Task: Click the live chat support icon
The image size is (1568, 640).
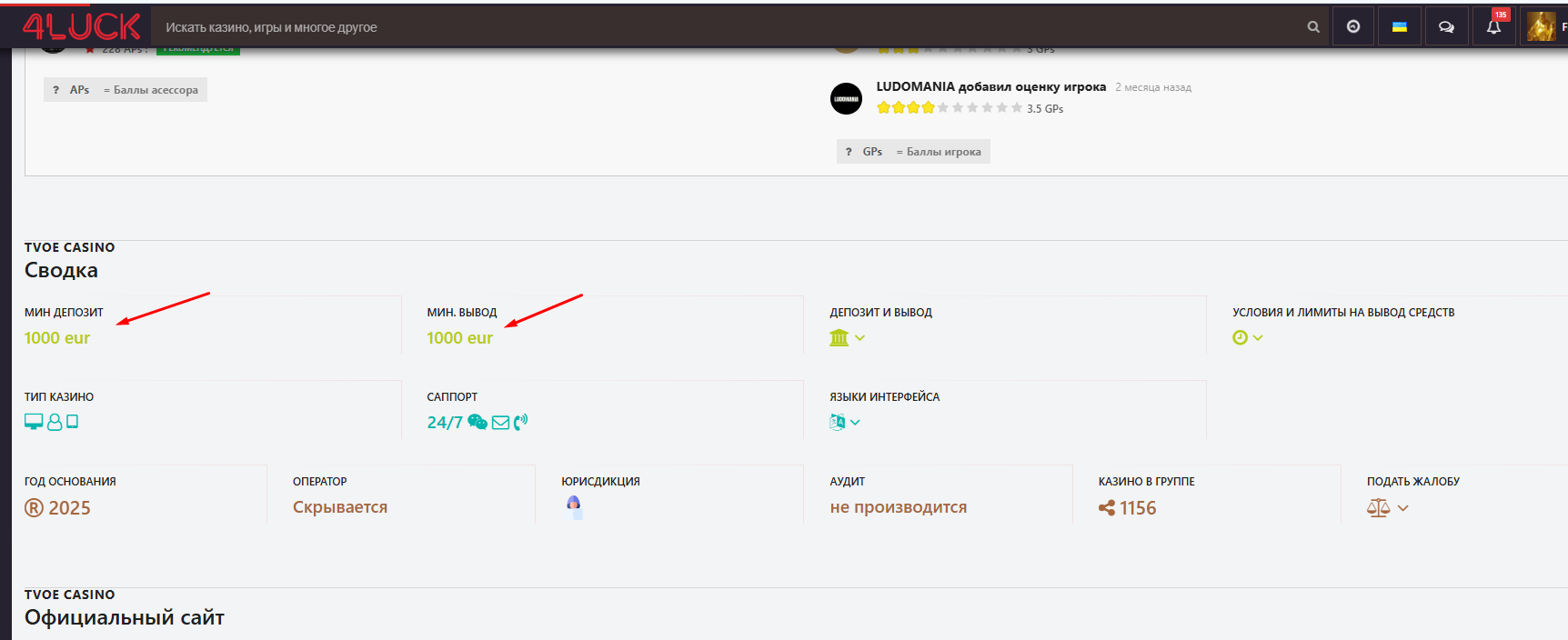Action: tap(477, 422)
